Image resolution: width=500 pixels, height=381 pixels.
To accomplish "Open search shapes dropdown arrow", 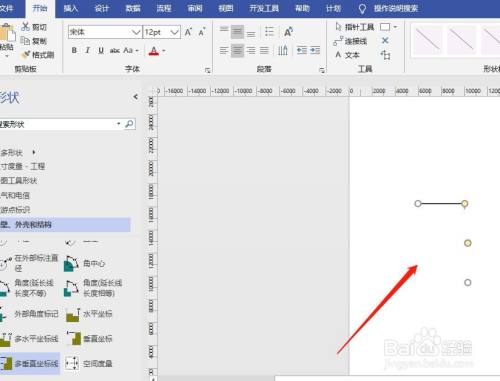I will tap(119, 124).
